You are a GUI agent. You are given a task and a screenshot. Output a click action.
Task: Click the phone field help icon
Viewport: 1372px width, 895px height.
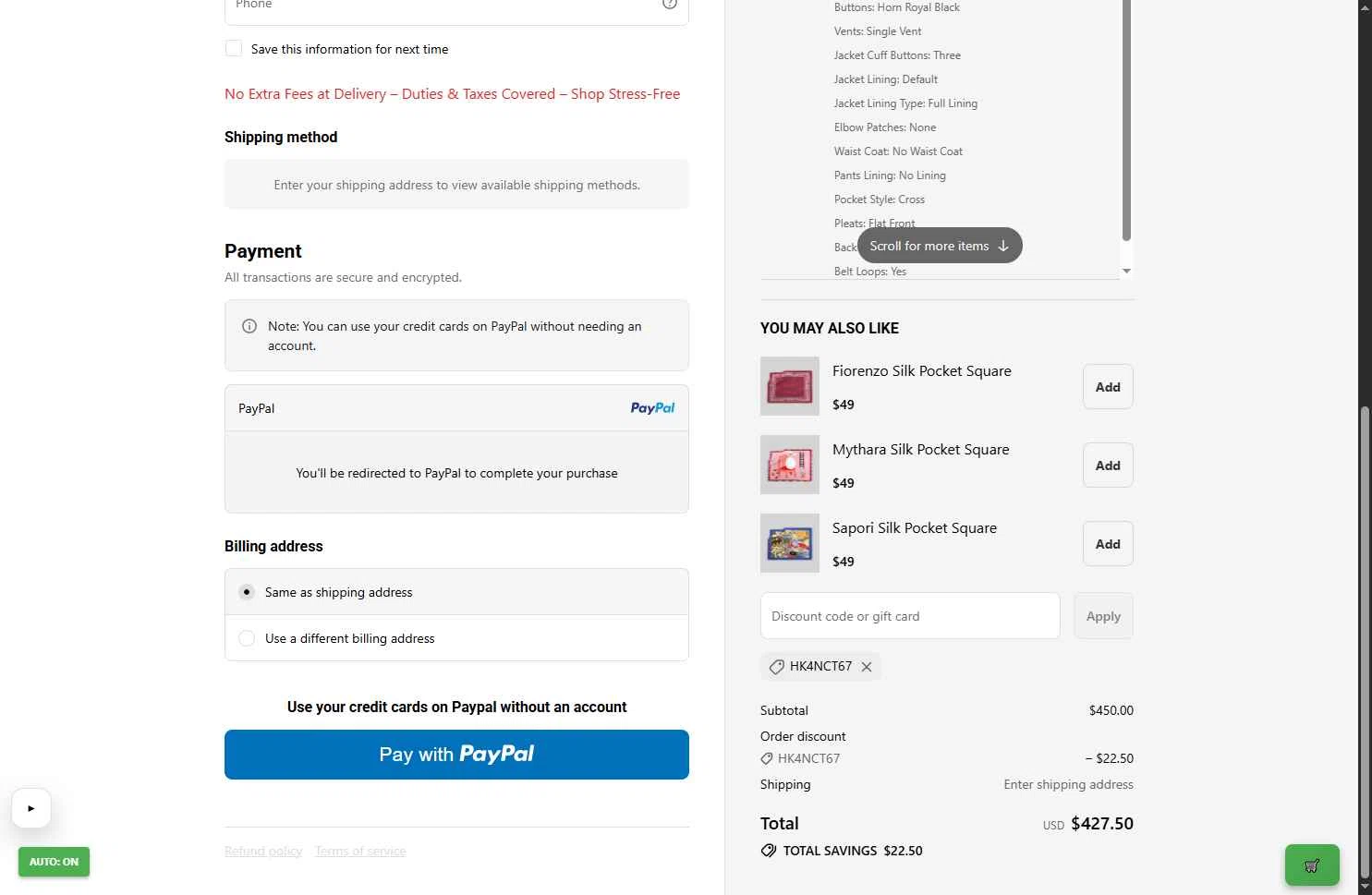(x=670, y=4)
